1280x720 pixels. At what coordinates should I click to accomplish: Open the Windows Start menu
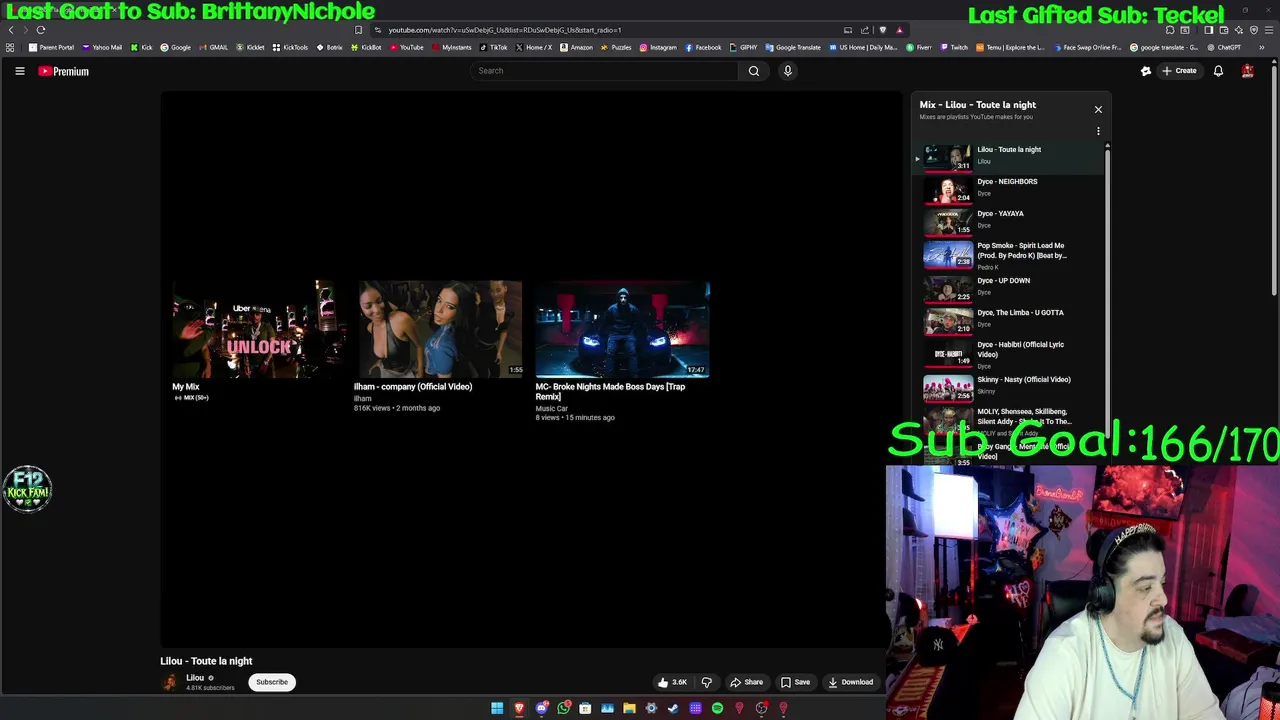497,709
